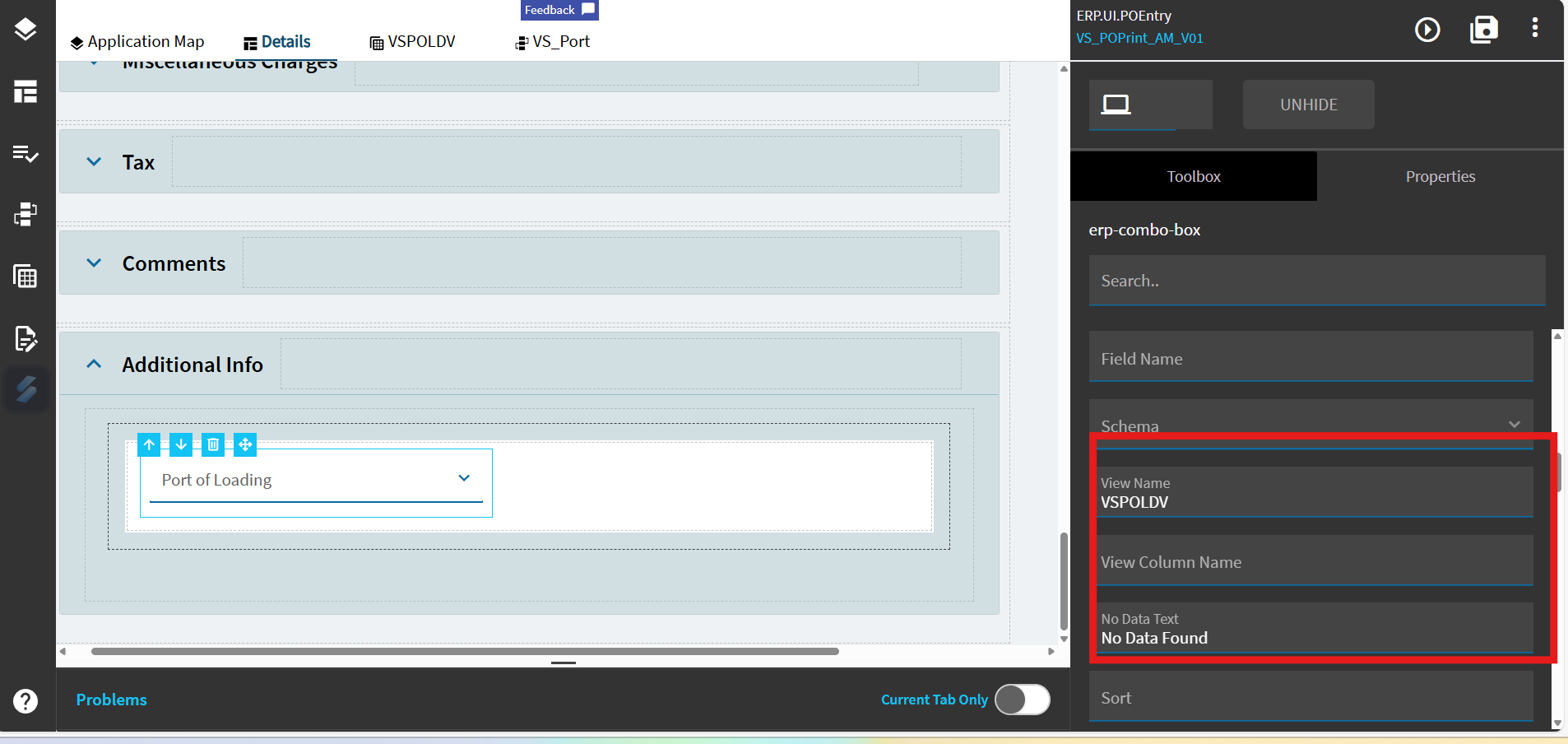This screenshot has width=1568, height=744.
Task: Open the data table icon in sidebar
Action: [x=26, y=277]
